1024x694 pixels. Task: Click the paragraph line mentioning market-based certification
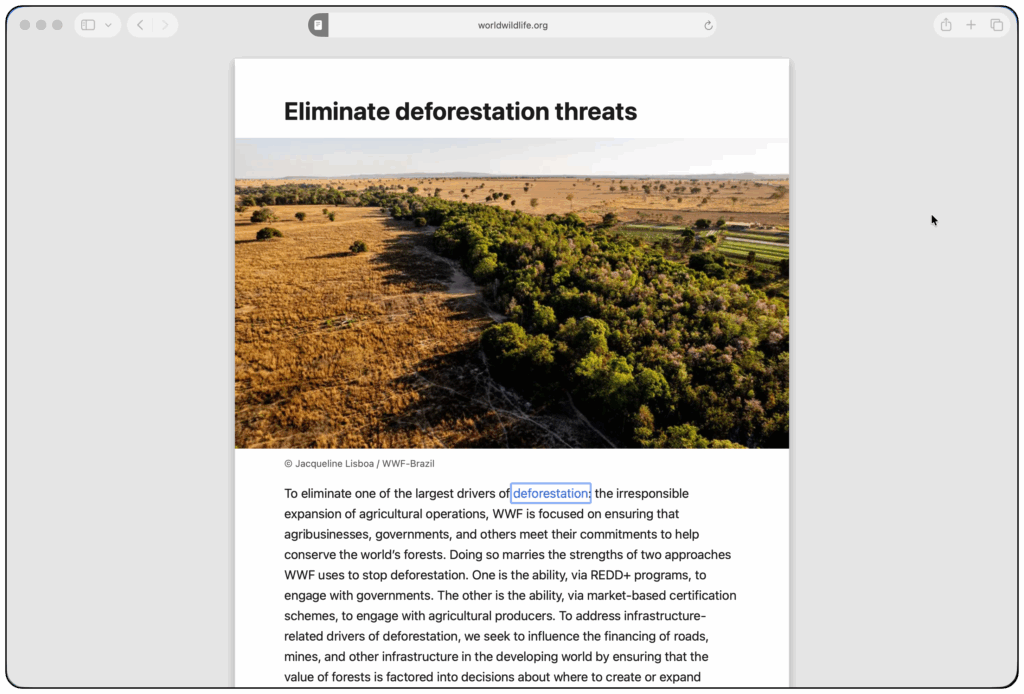click(510, 595)
